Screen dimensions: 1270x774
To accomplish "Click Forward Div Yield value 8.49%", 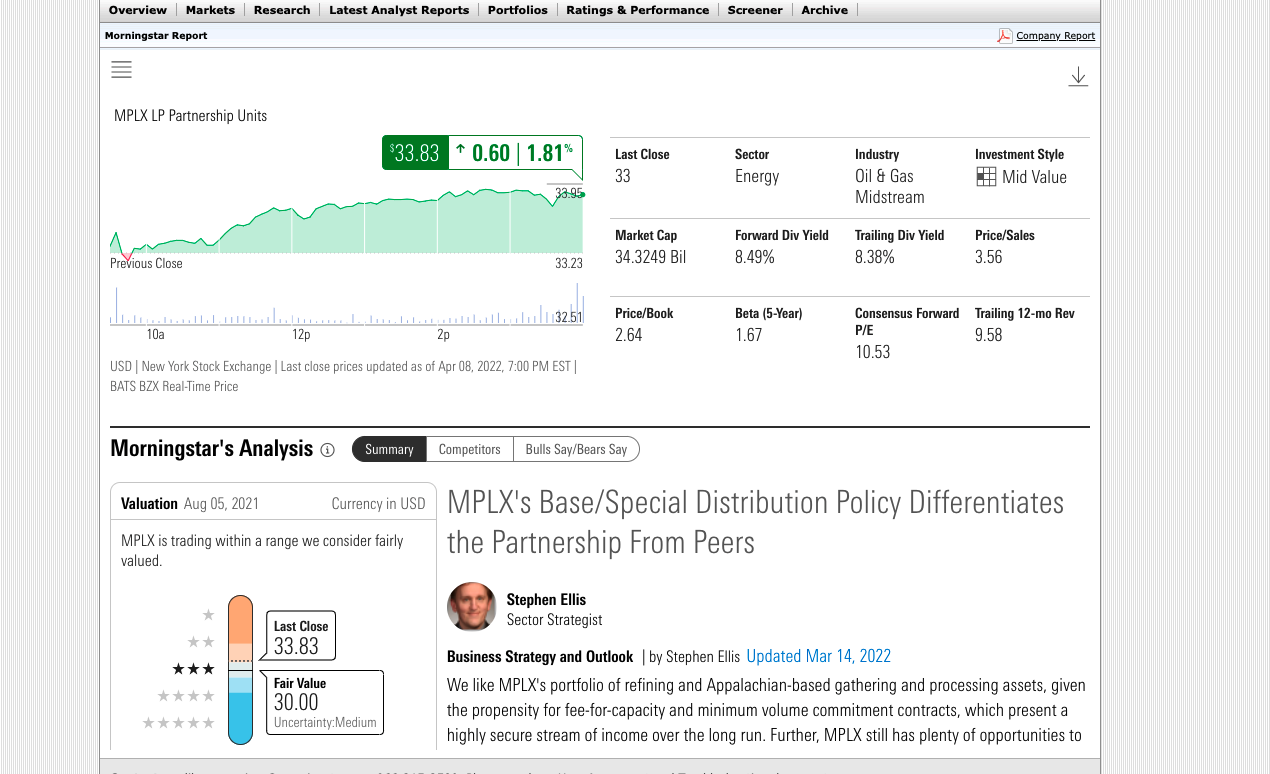I will coord(755,257).
